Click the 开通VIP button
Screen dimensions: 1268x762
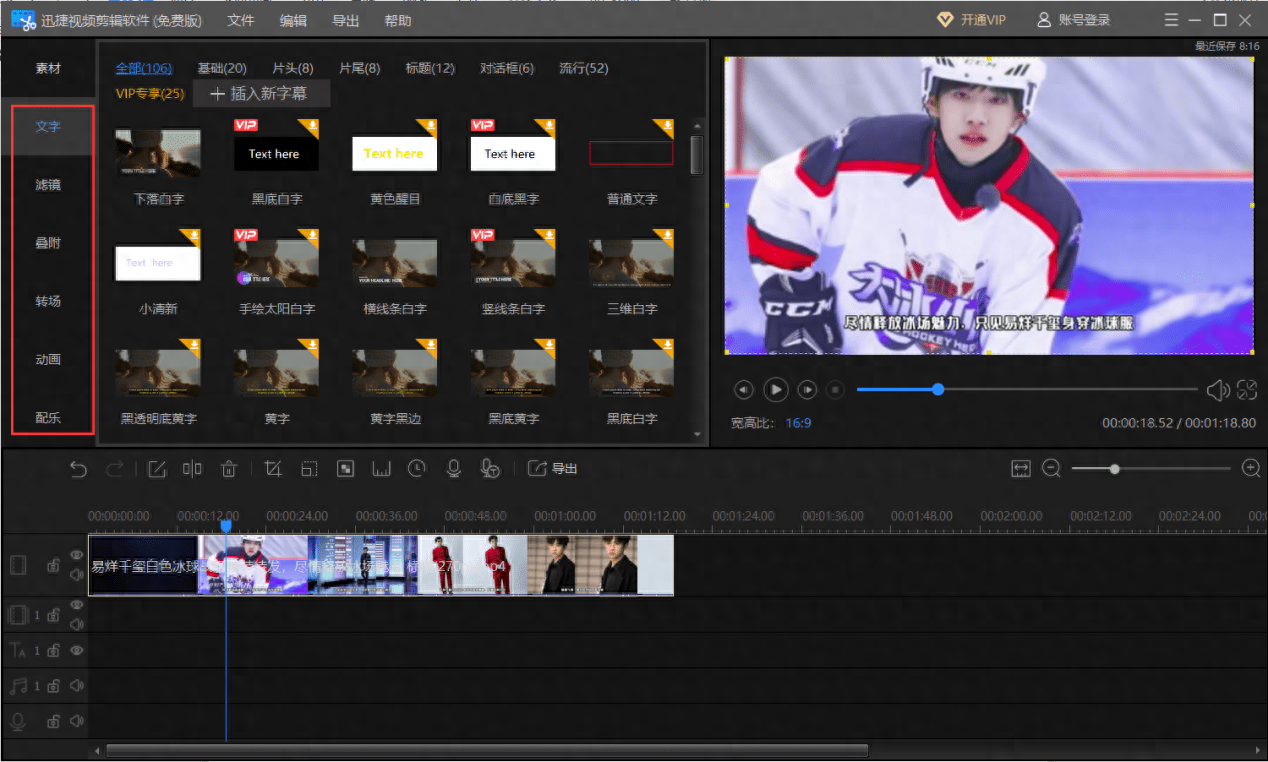971,20
